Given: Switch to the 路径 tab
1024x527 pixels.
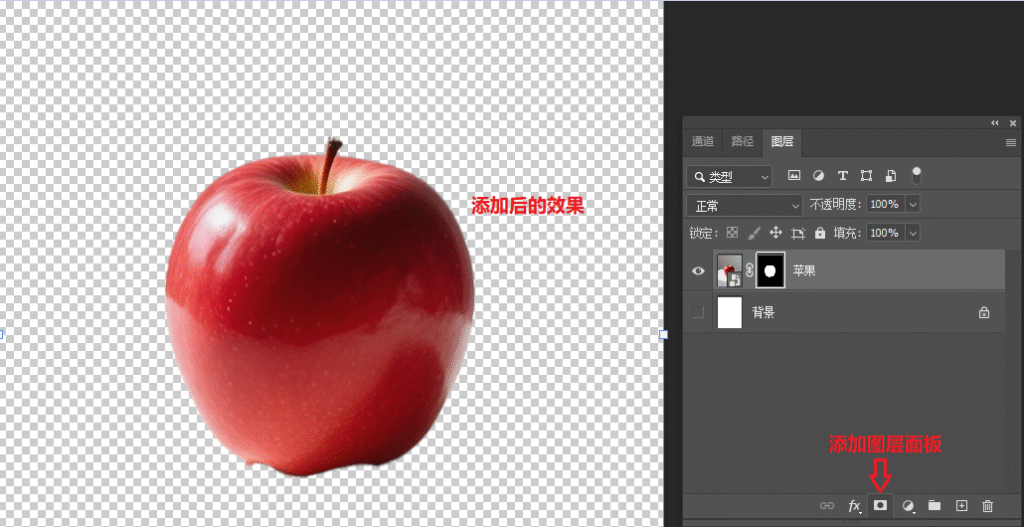Looking at the screenshot, I should 742,142.
